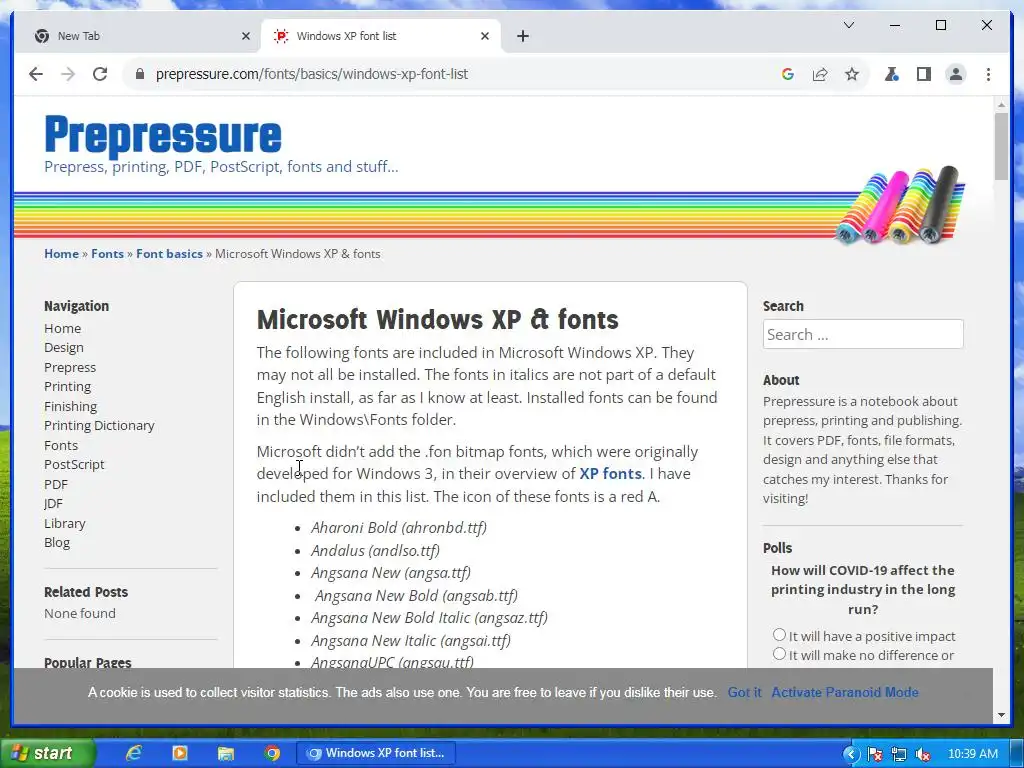
Task: Open PostScript in the Navigation sidebar
Action: pyautogui.click(x=74, y=464)
